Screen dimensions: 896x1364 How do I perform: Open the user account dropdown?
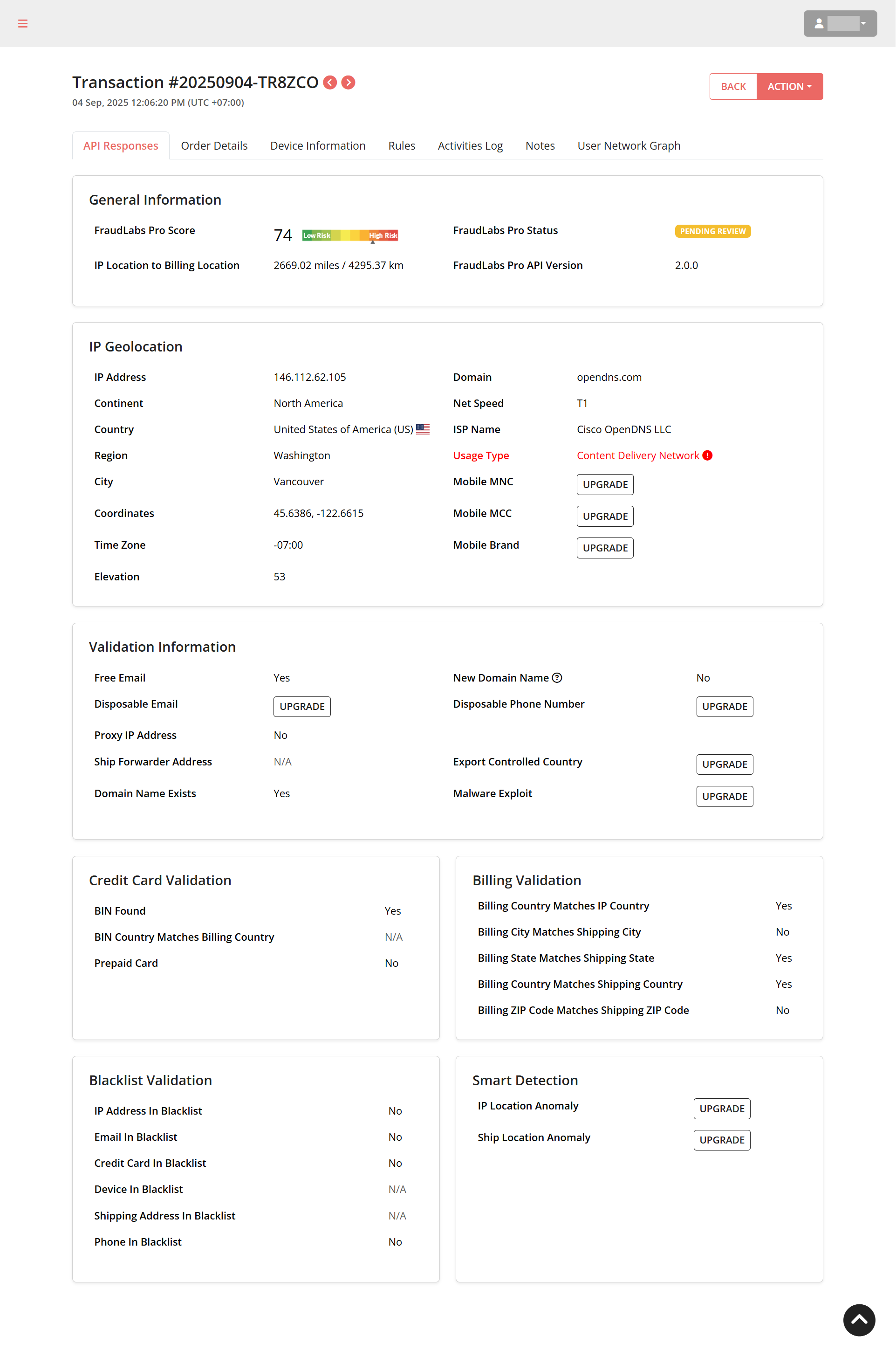pyautogui.click(x=840, y=23)
